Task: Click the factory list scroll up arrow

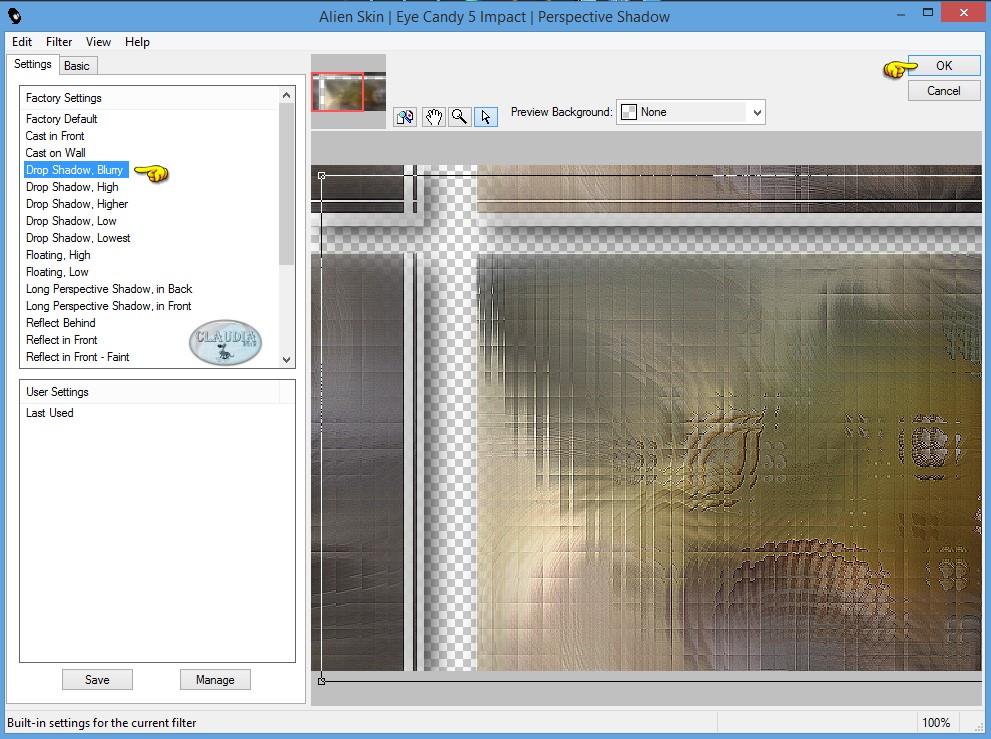Action: (286, 95)
